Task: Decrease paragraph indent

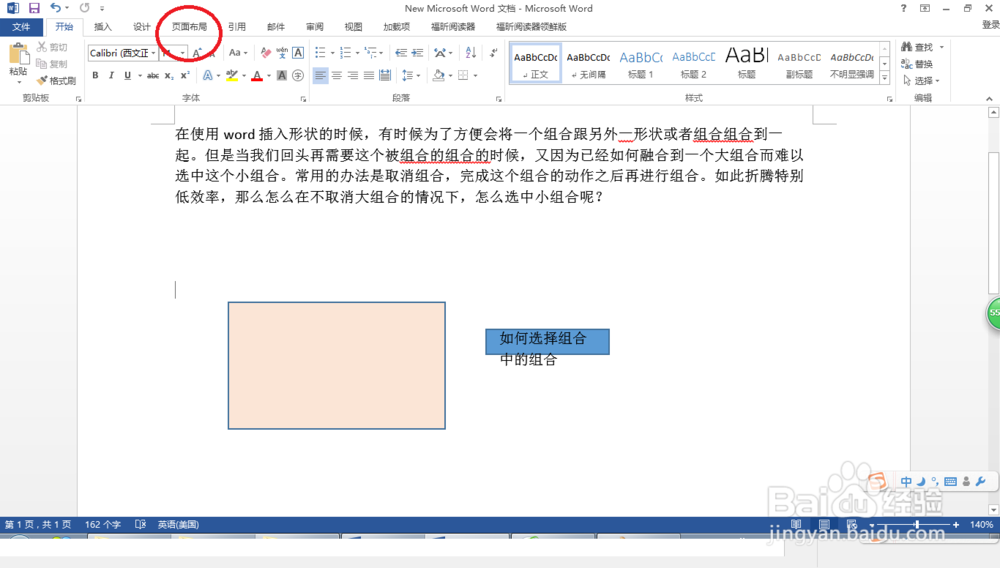Action: (401, 53)
